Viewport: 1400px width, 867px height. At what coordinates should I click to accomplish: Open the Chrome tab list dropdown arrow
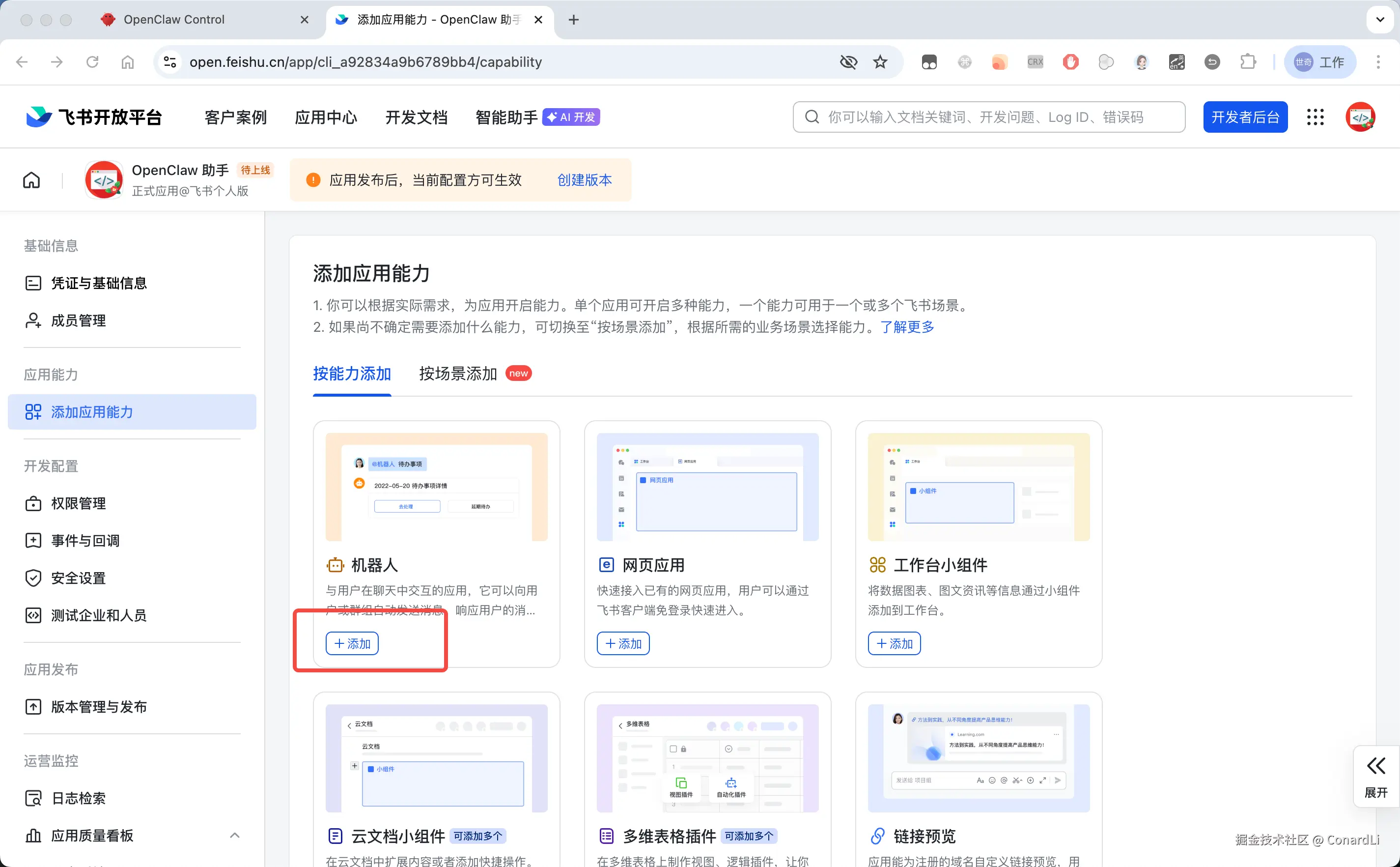pyautogui.click(x=1380, y=20)
